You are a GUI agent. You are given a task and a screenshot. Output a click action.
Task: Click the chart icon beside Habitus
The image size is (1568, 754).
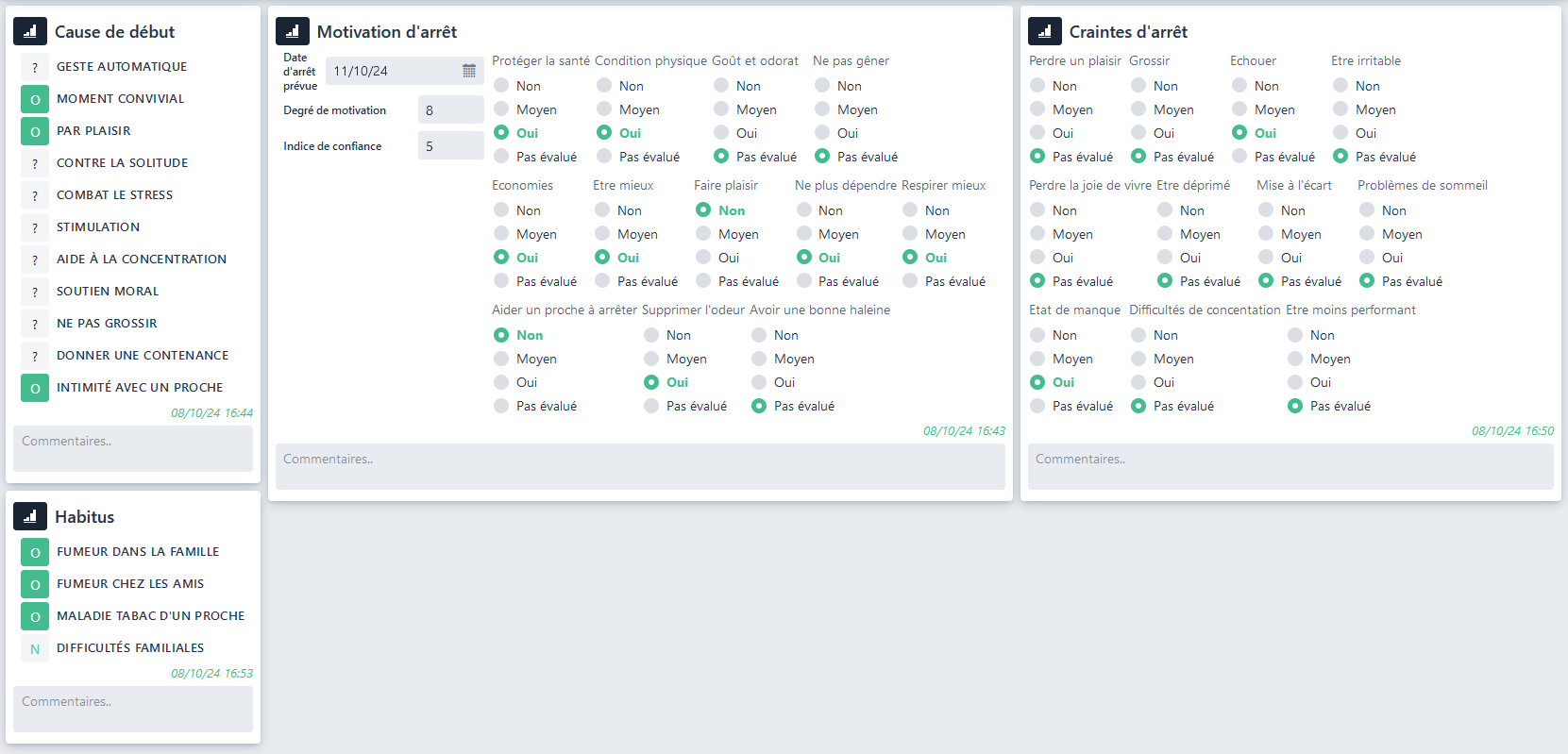[x=29, y=516]
